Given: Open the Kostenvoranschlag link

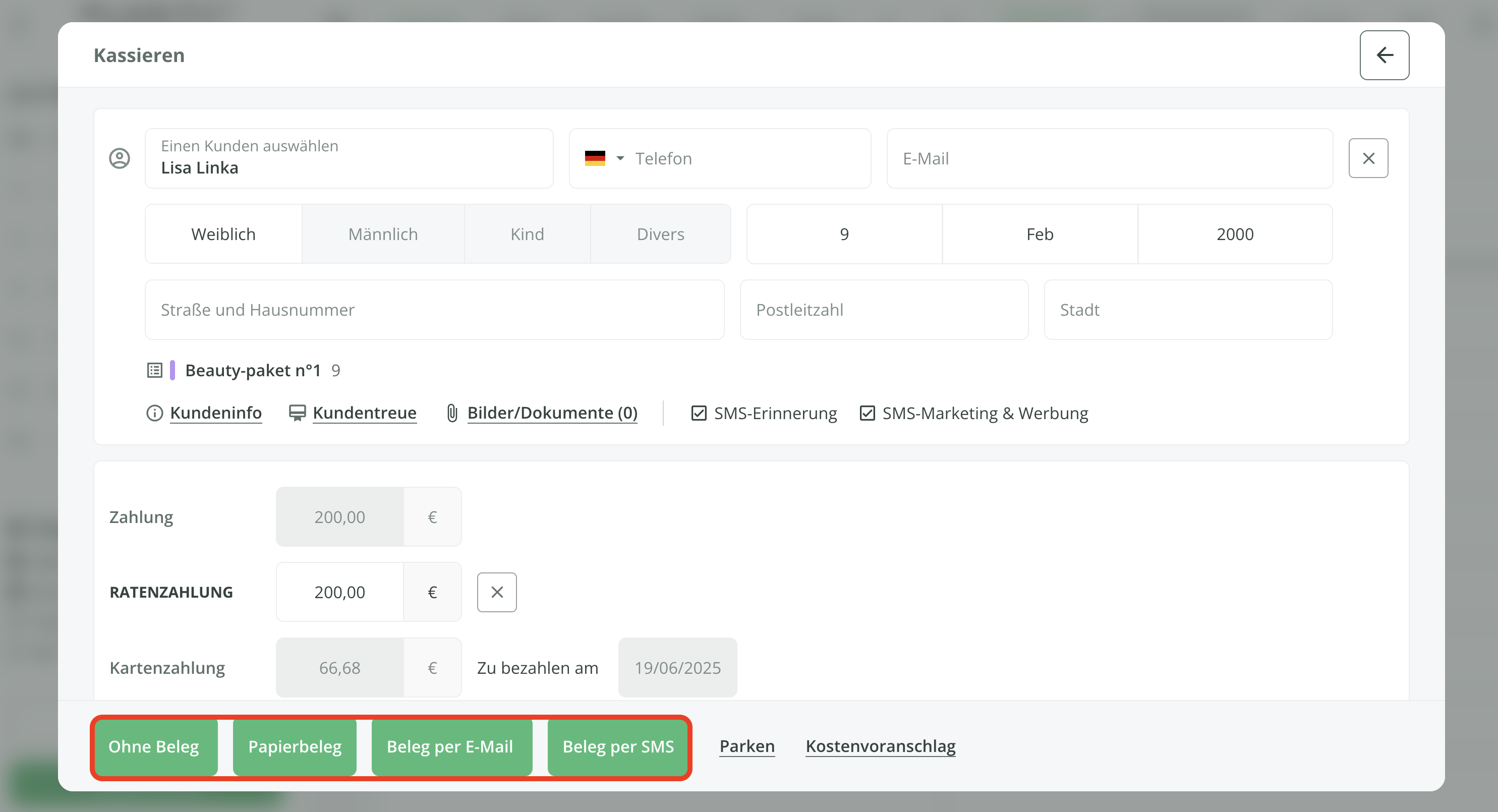Looking at the screenshot, I should pos(880,746).
